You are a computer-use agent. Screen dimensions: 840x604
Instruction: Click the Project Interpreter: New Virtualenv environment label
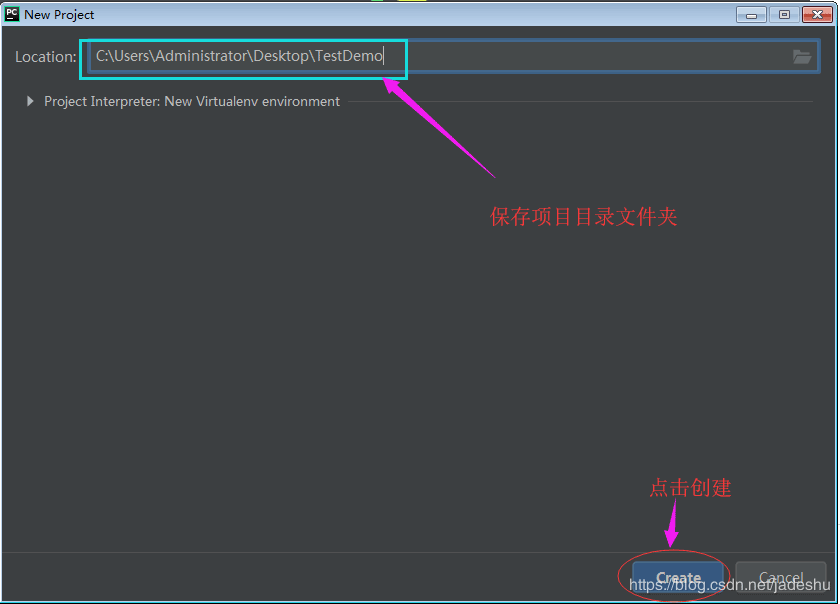tap(191, 101)
